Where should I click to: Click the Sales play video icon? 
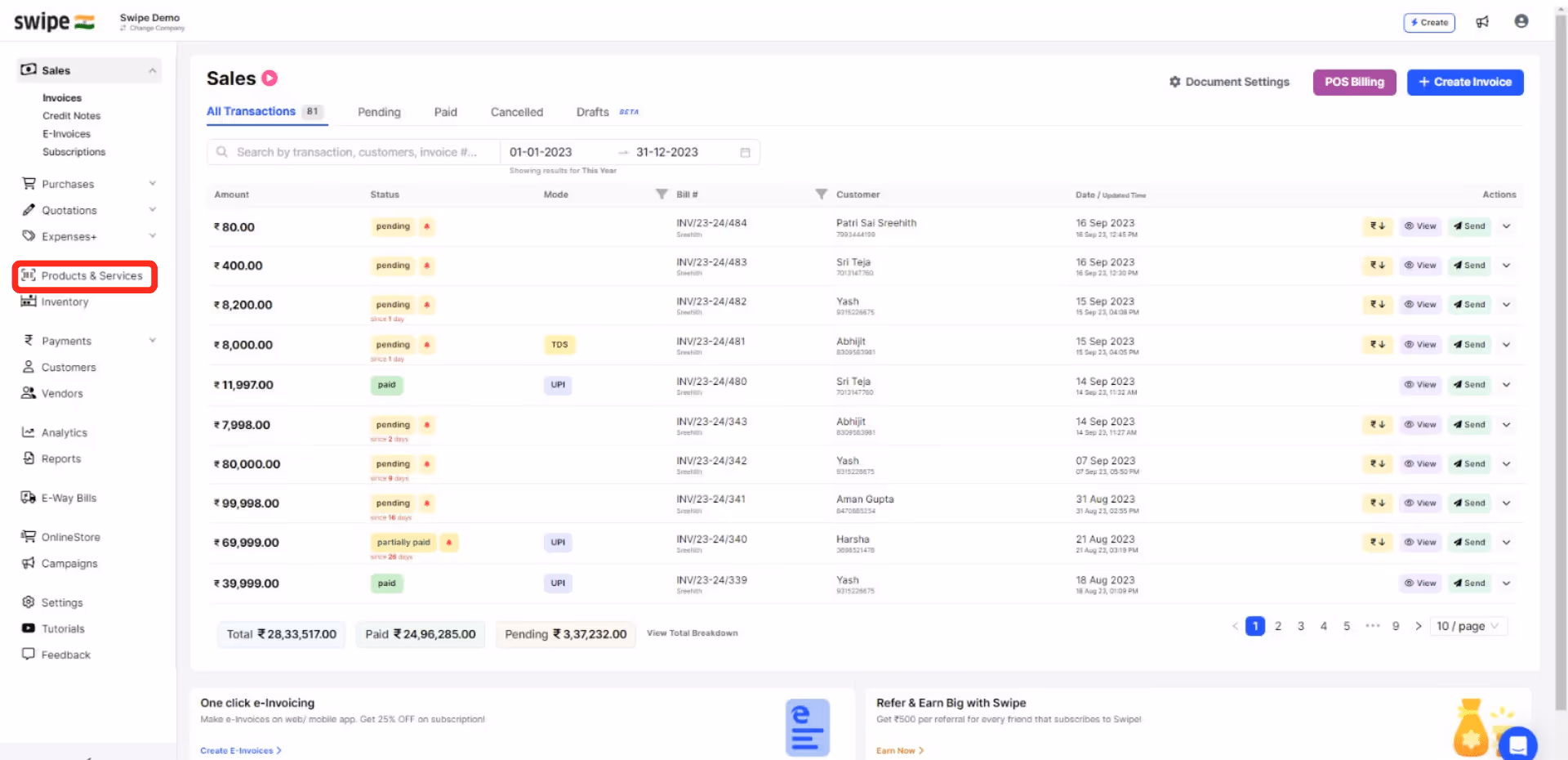[x=269, y=78]
